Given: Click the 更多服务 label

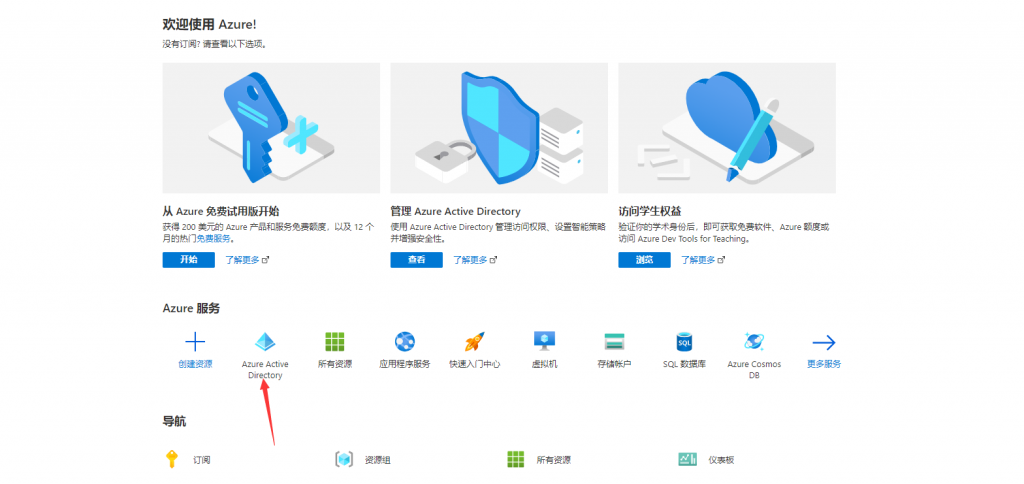Looking at the screenshot, I should coord(824,364).
